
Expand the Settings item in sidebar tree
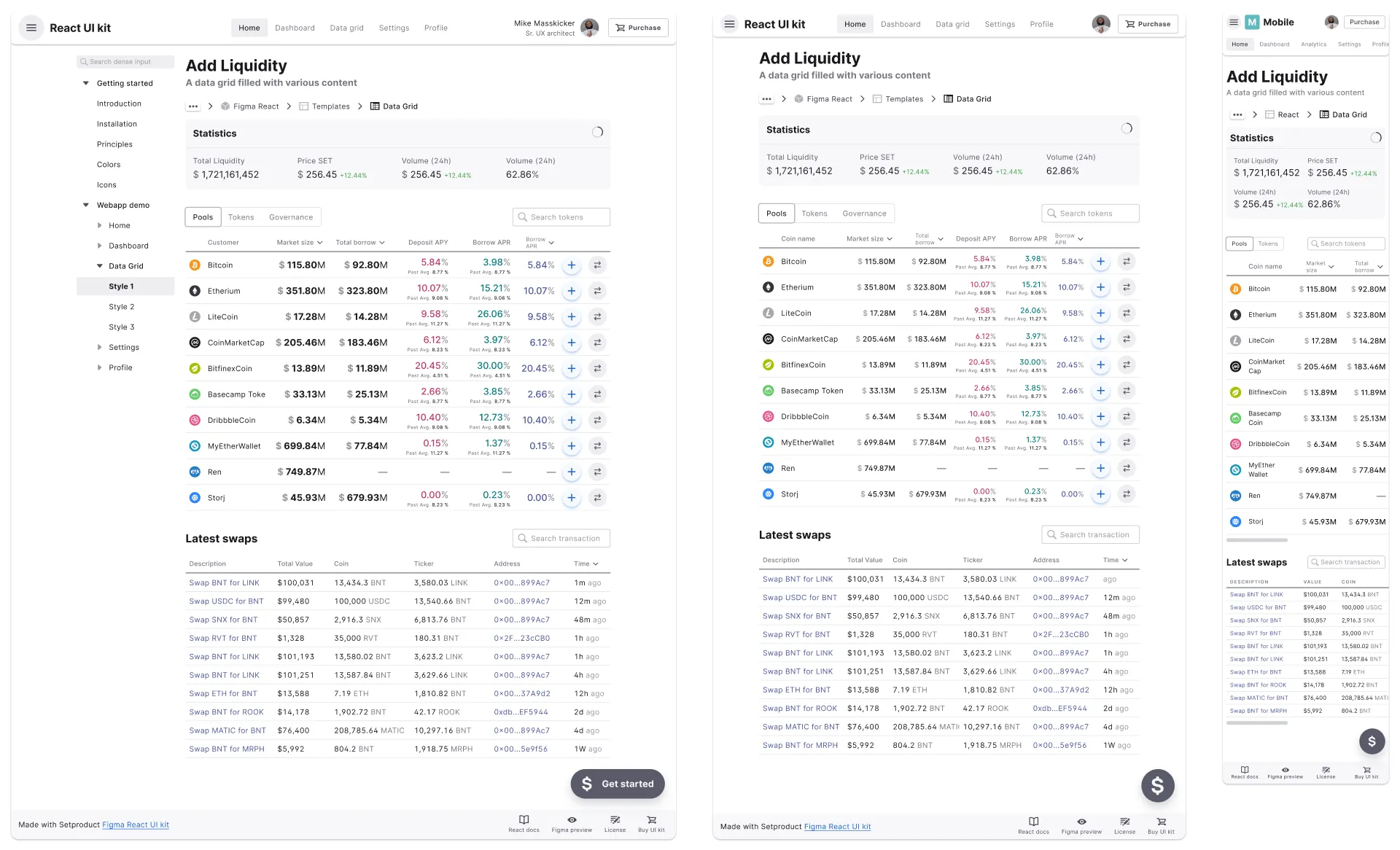(100, 348)
